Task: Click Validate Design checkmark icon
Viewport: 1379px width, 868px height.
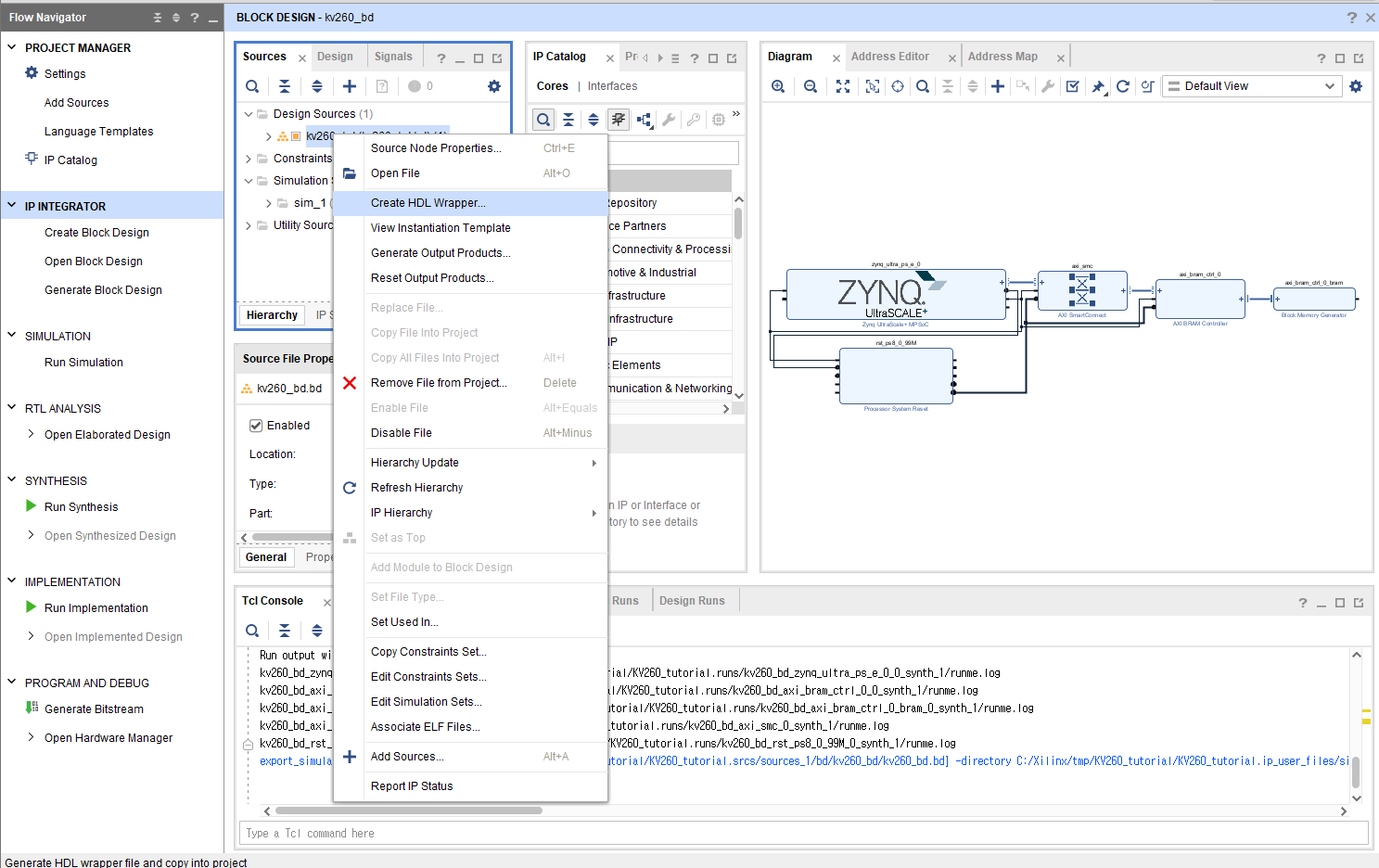Action: [1073, 86]
